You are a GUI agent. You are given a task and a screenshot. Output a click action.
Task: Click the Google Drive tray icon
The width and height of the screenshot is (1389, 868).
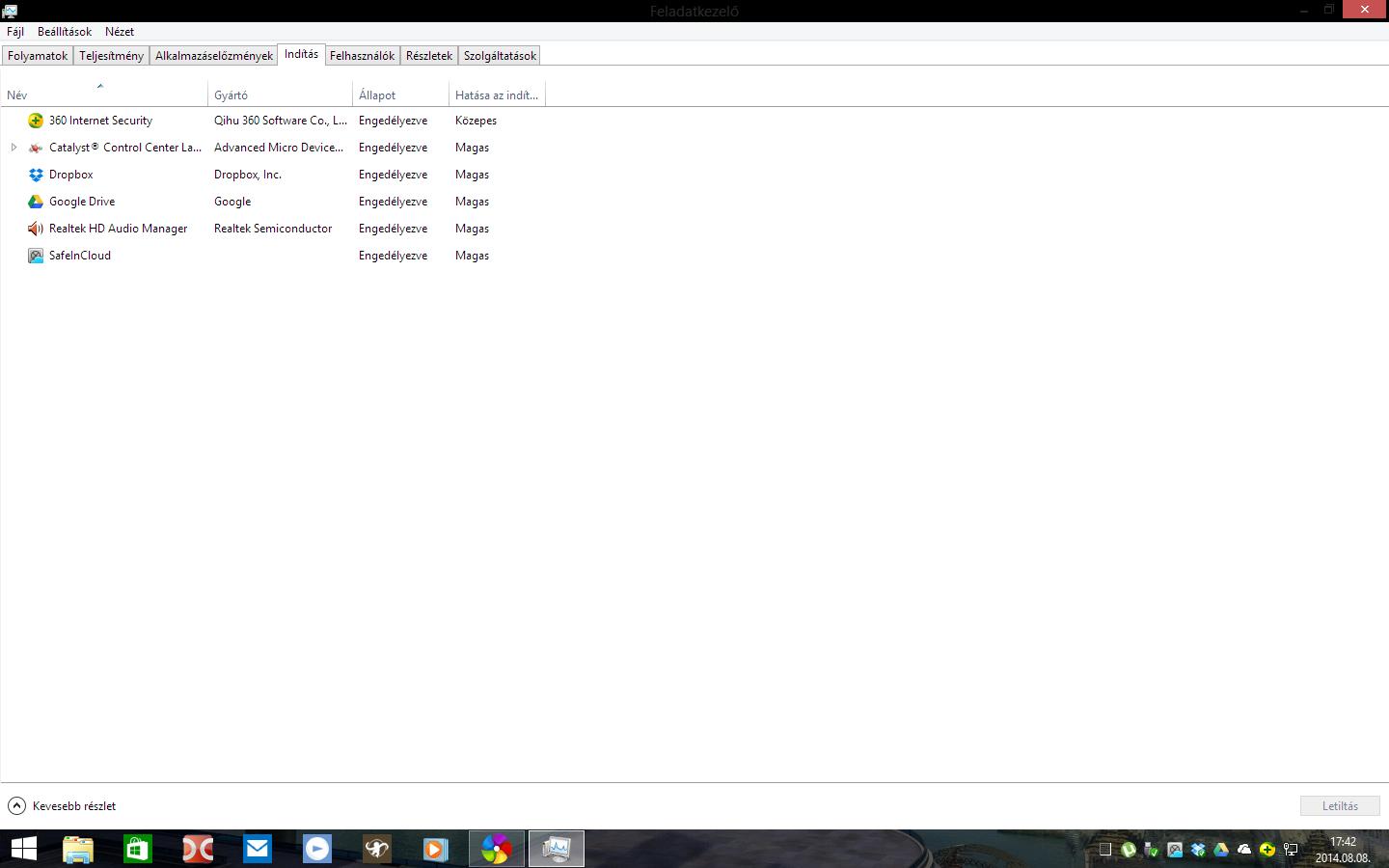[1221, 850]
